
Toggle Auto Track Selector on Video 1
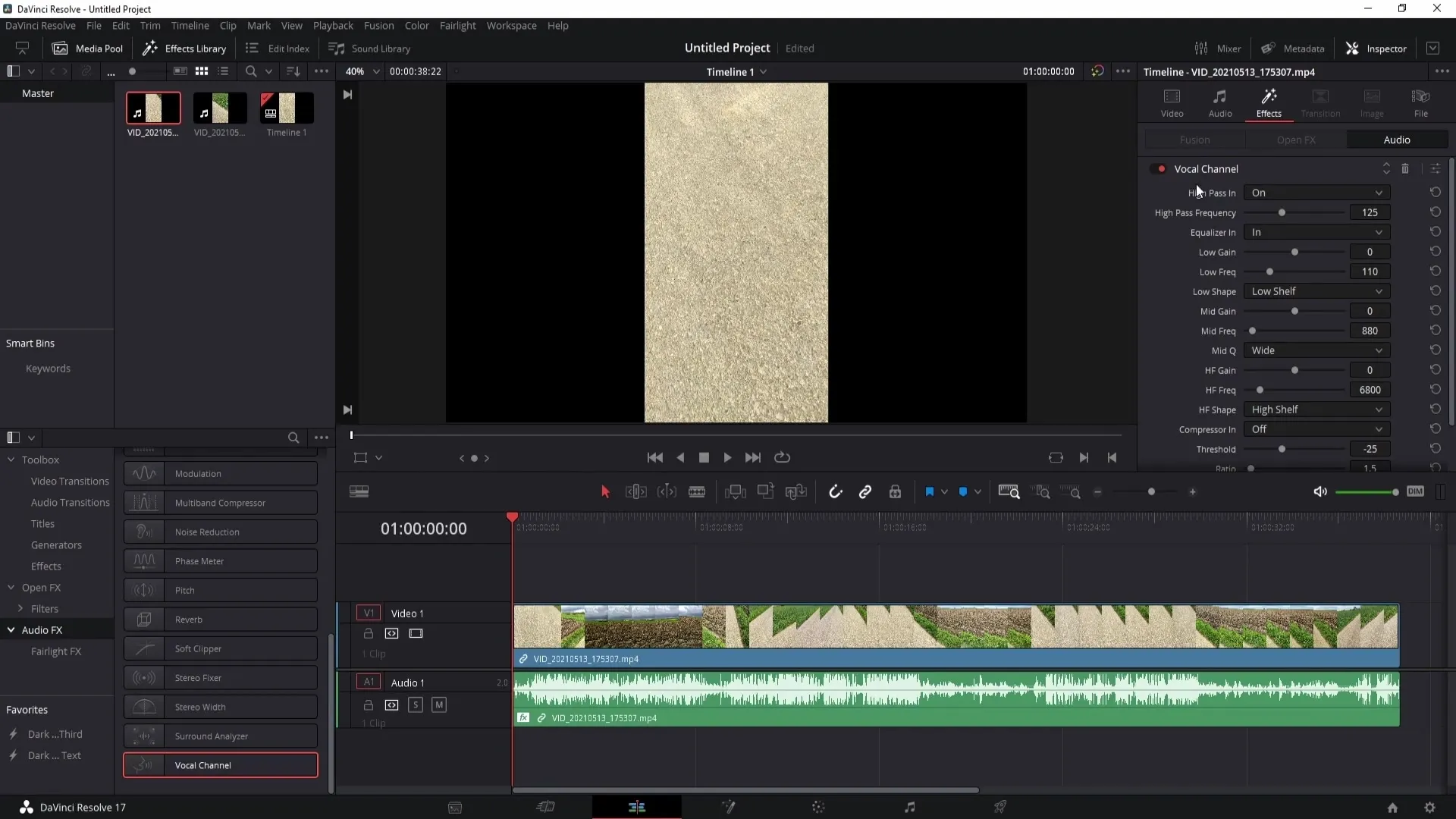click(391, 633)
